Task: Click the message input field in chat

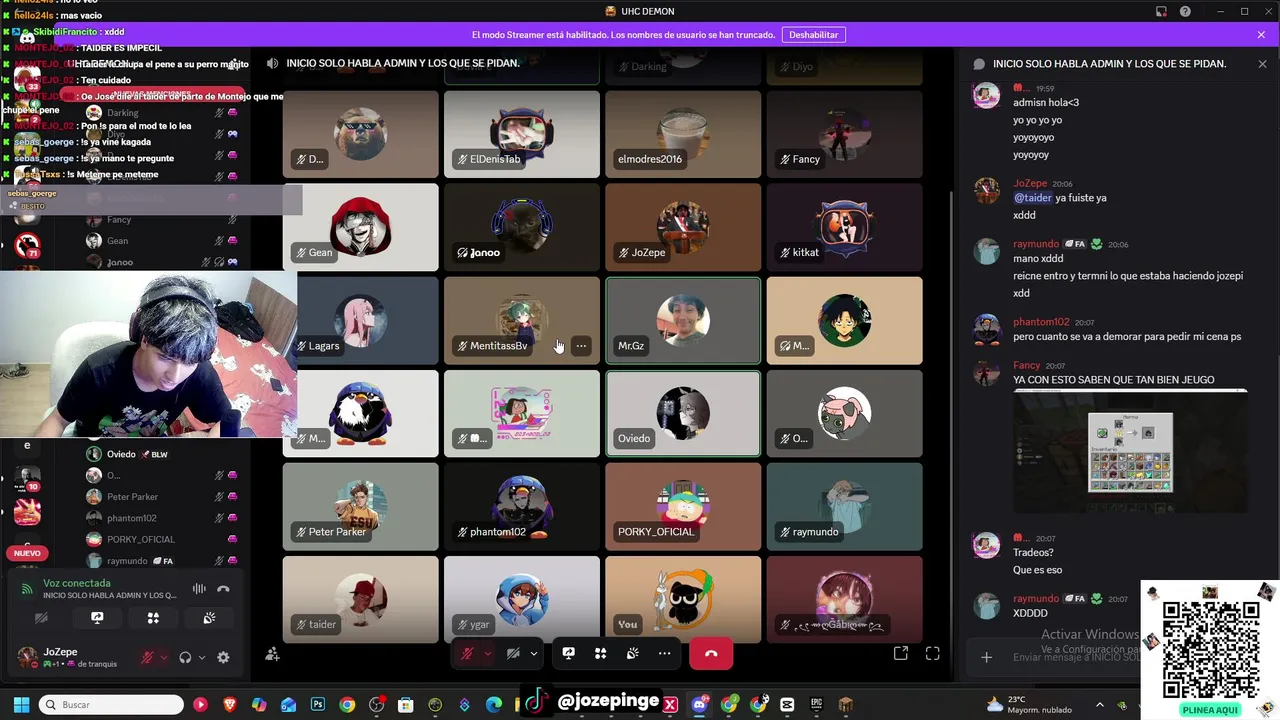Action: click(1075, 657)
